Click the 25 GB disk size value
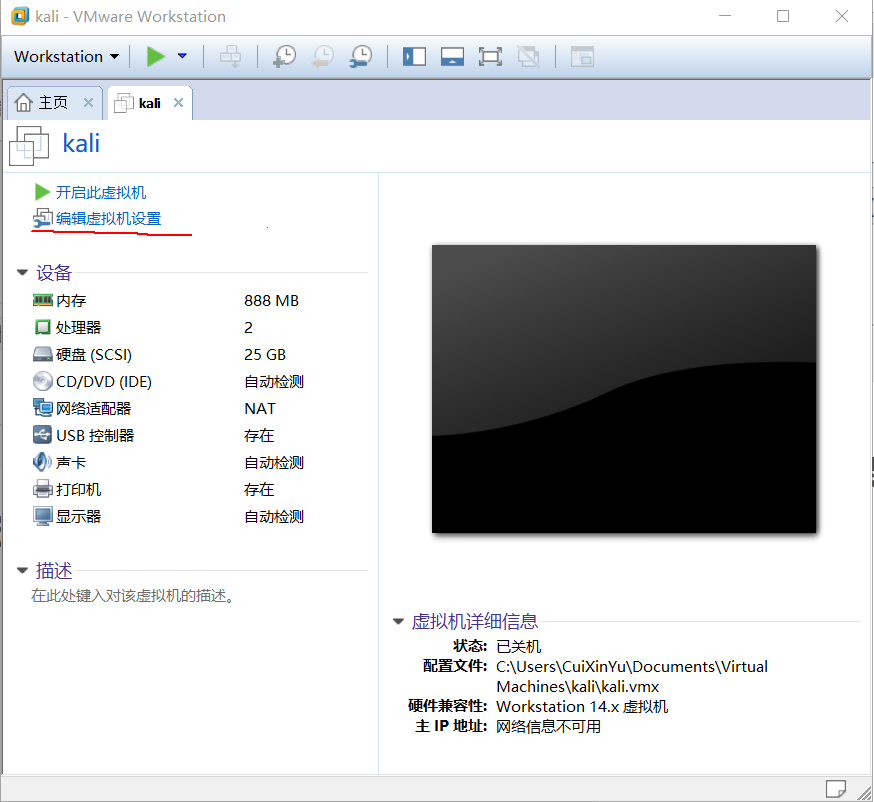 (x=265, y=354)
